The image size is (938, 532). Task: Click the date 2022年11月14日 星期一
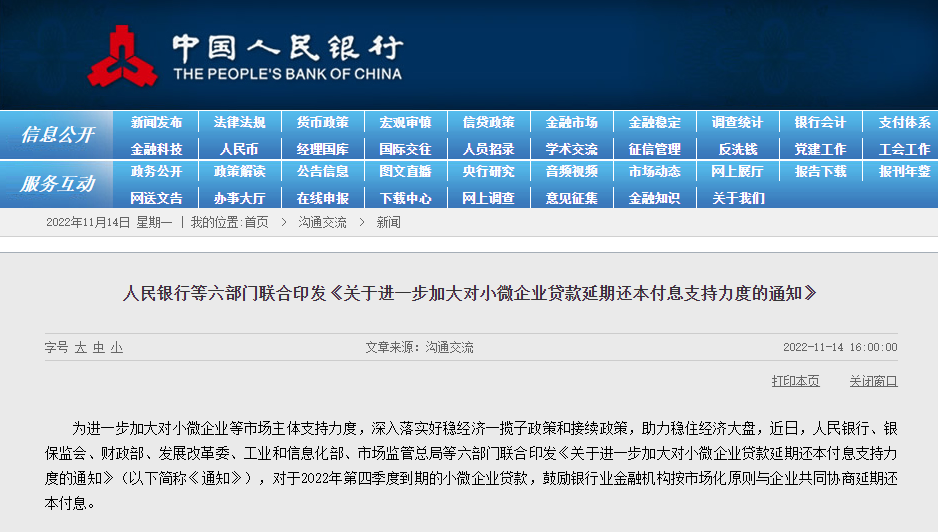109,223
